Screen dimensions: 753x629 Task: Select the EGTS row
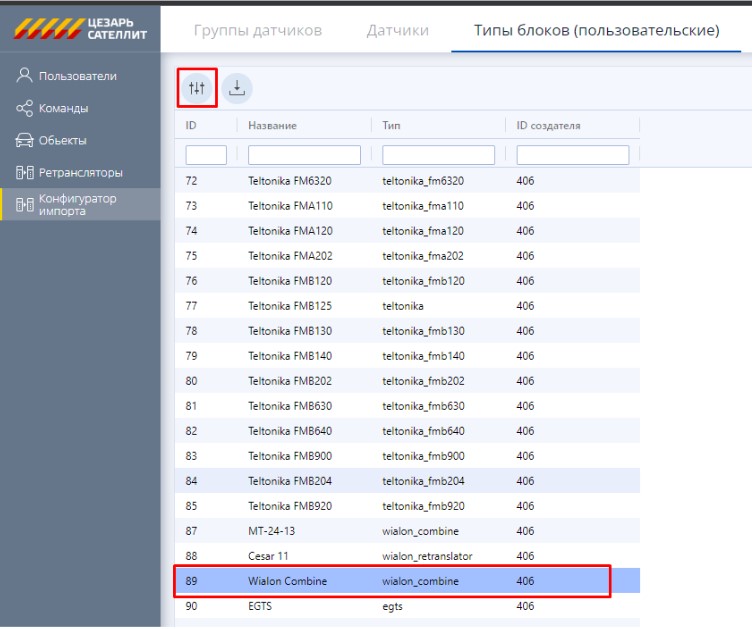(x=408, y=606)
